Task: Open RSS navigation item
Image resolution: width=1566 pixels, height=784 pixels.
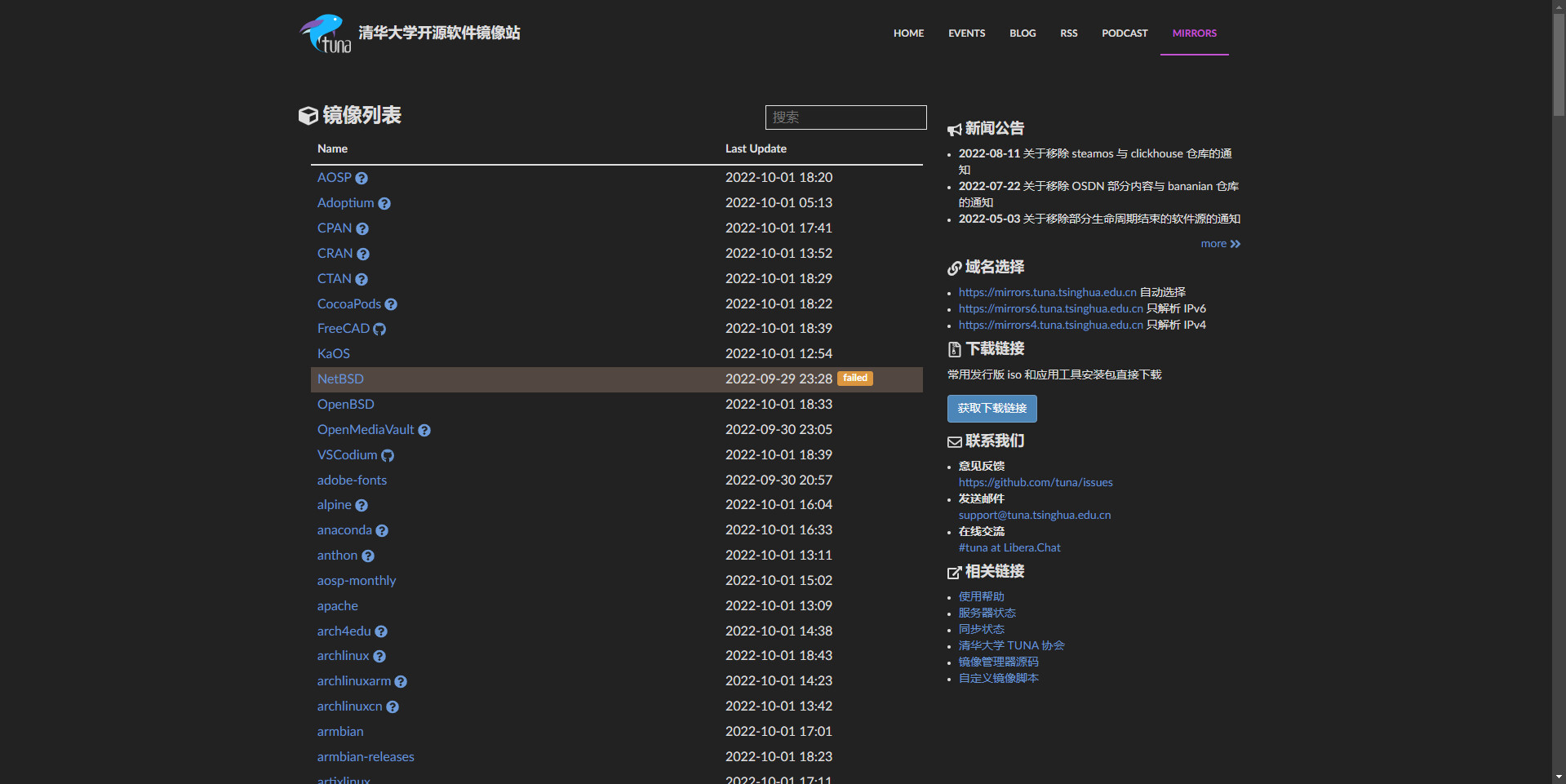Action: tap(1069, 33)
